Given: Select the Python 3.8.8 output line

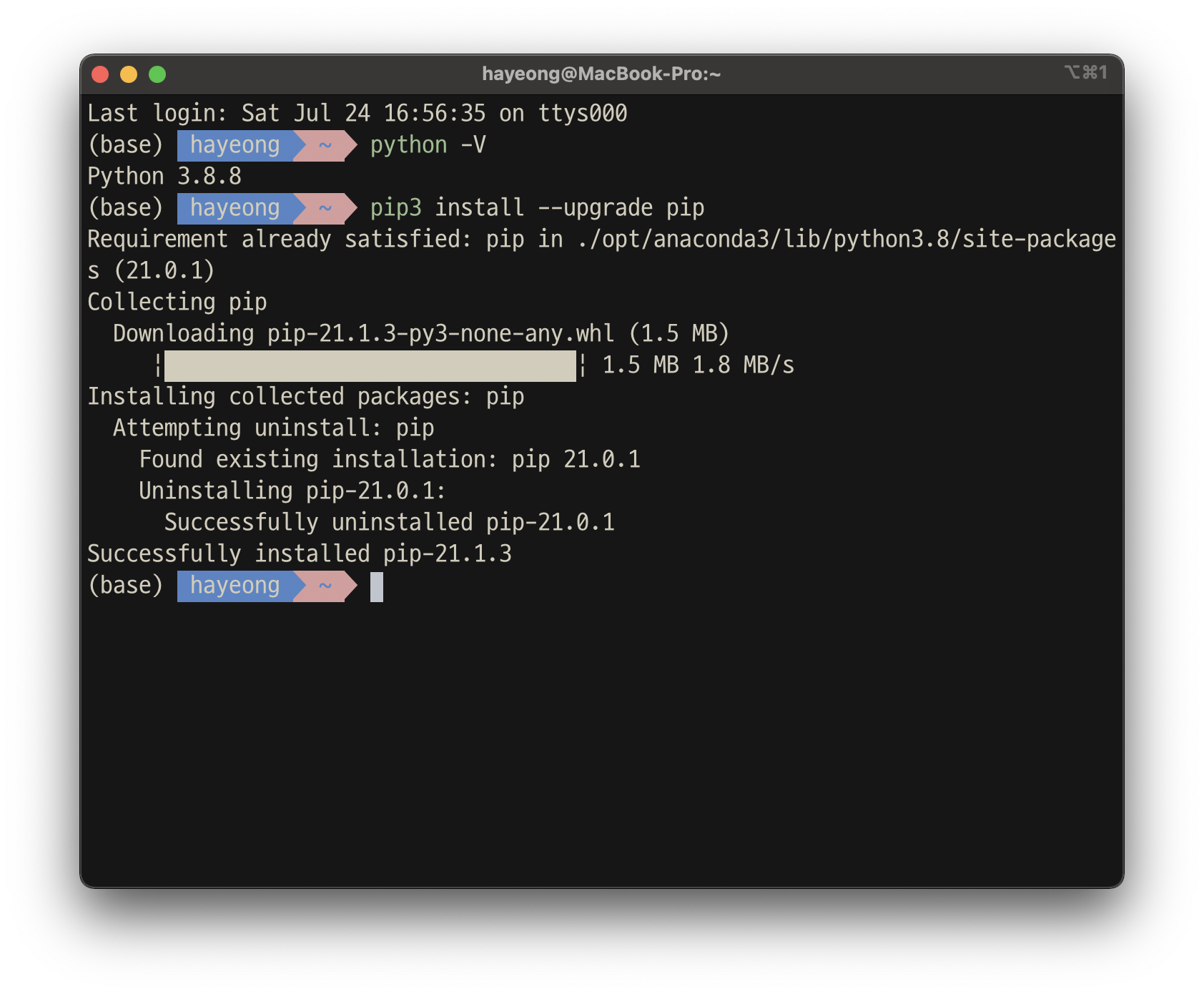Looking at the screenshot, I should point(164,175).
